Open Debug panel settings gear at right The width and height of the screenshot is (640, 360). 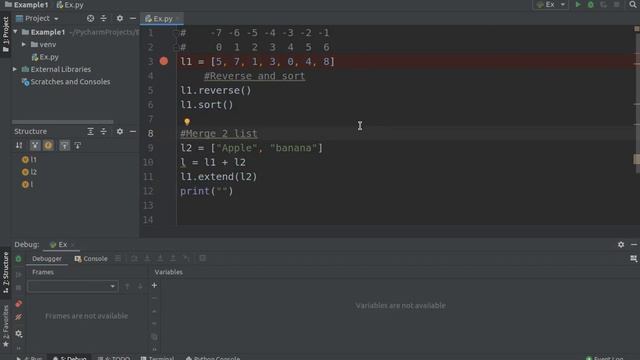click(x=621, y=244)
